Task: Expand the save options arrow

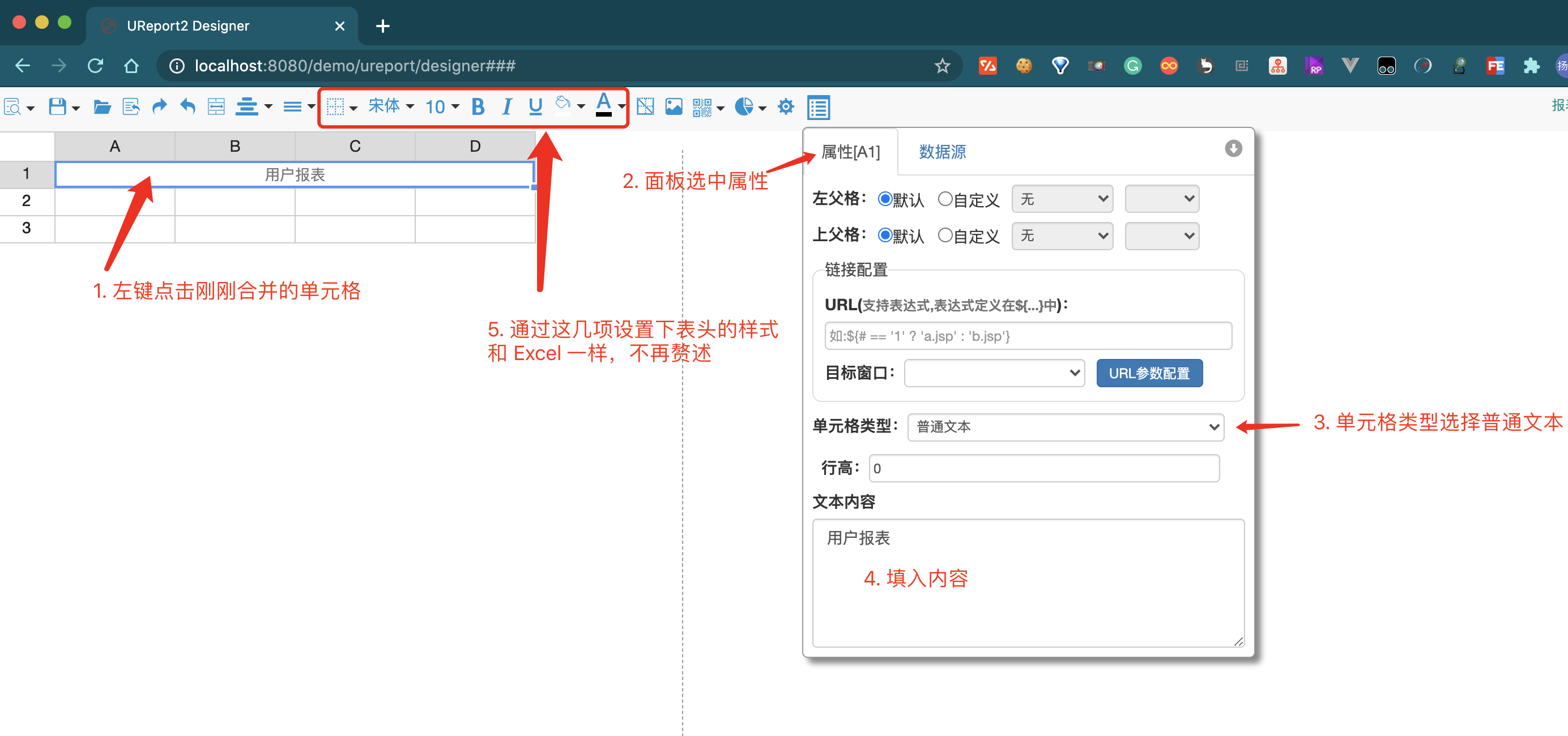Action: pos(76,109)
